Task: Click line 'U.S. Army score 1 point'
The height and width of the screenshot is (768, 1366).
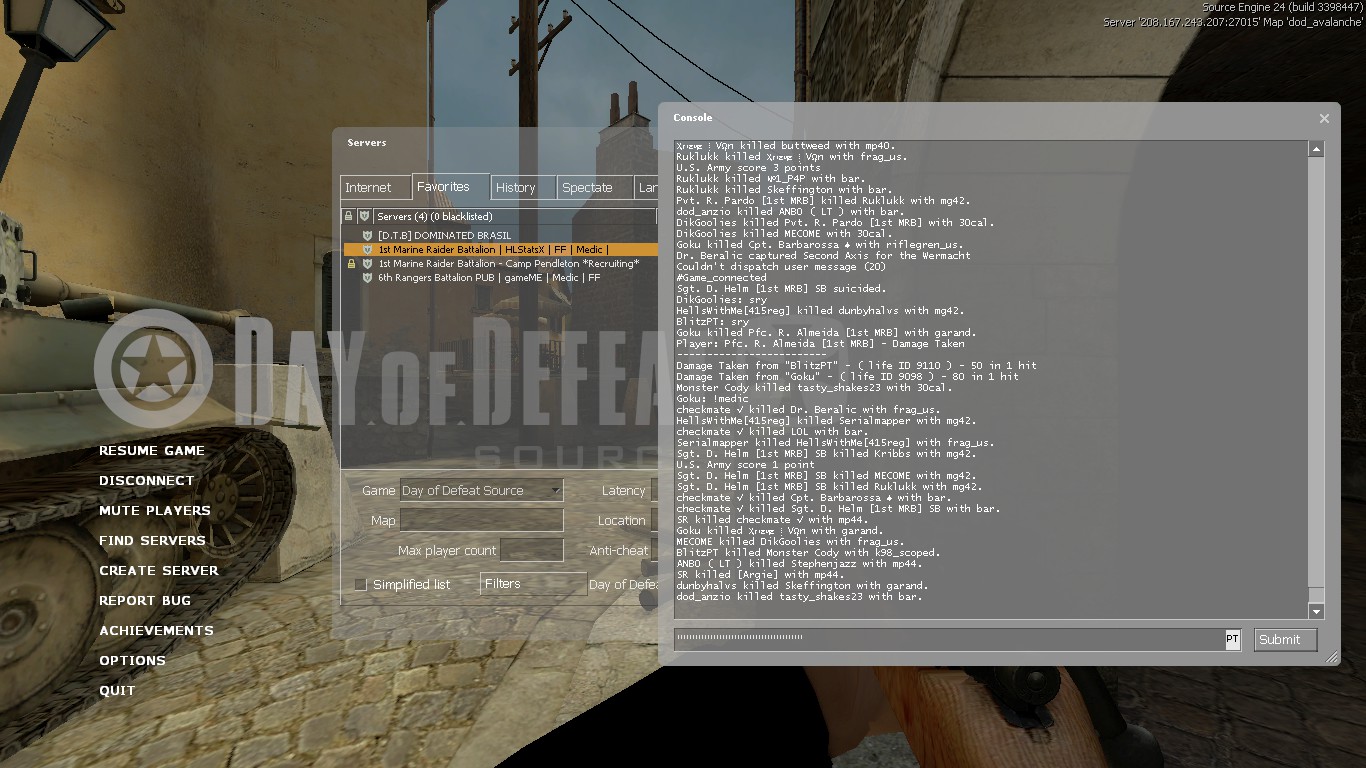Action: 745,465
